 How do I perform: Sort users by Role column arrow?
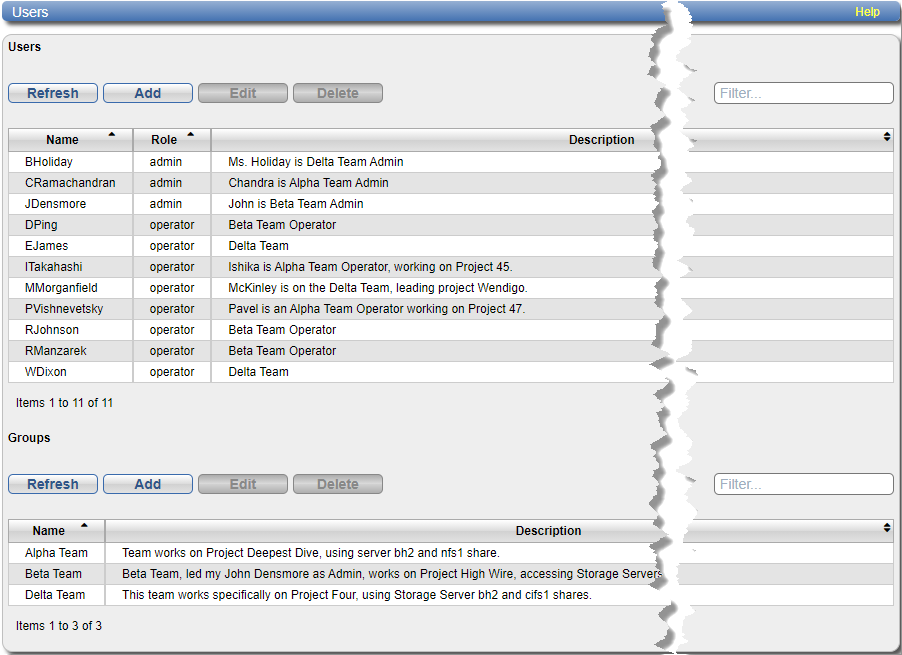[190, 134]
